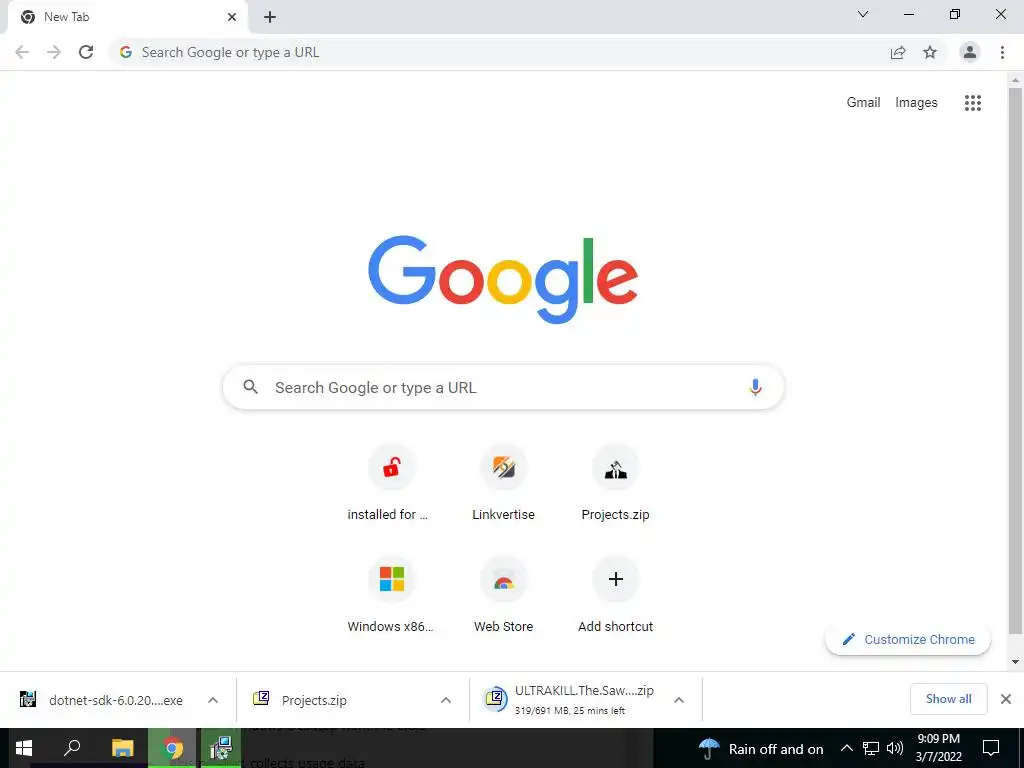
Task: Open File Explorer from the taskbar
Action: tap(122, 748)
